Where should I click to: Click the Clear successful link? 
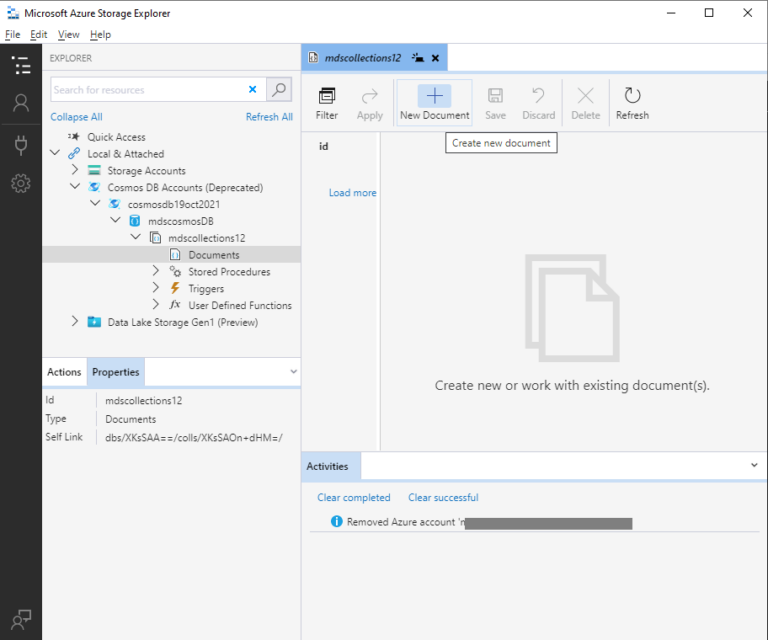point(443,498)
